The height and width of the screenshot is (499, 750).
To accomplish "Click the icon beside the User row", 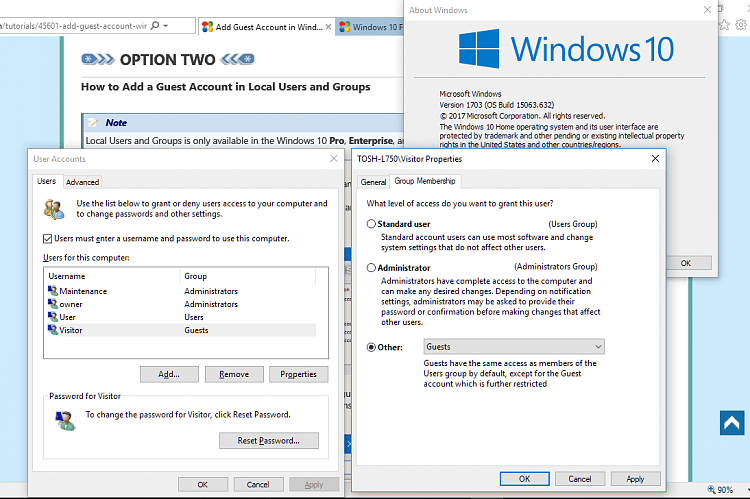I will tap(53, 317).
